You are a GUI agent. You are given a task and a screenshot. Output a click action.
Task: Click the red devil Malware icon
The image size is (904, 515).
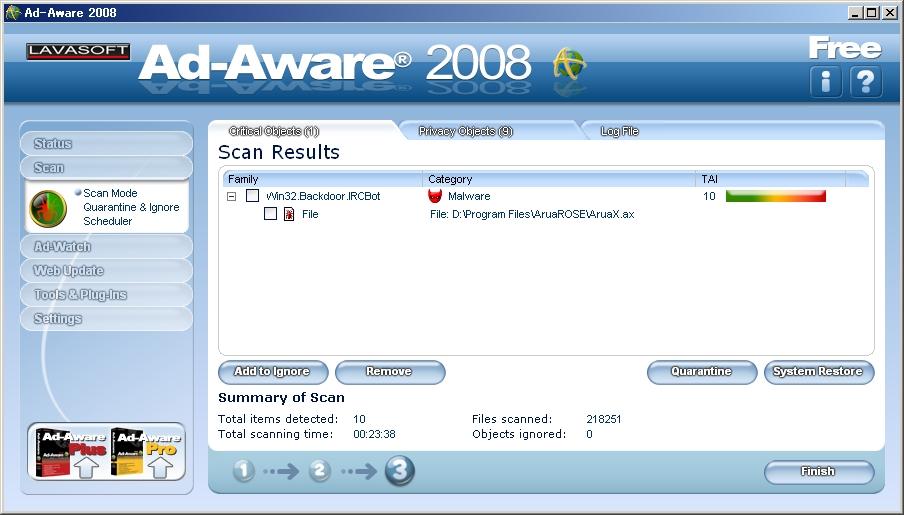[x=435, y=196]
